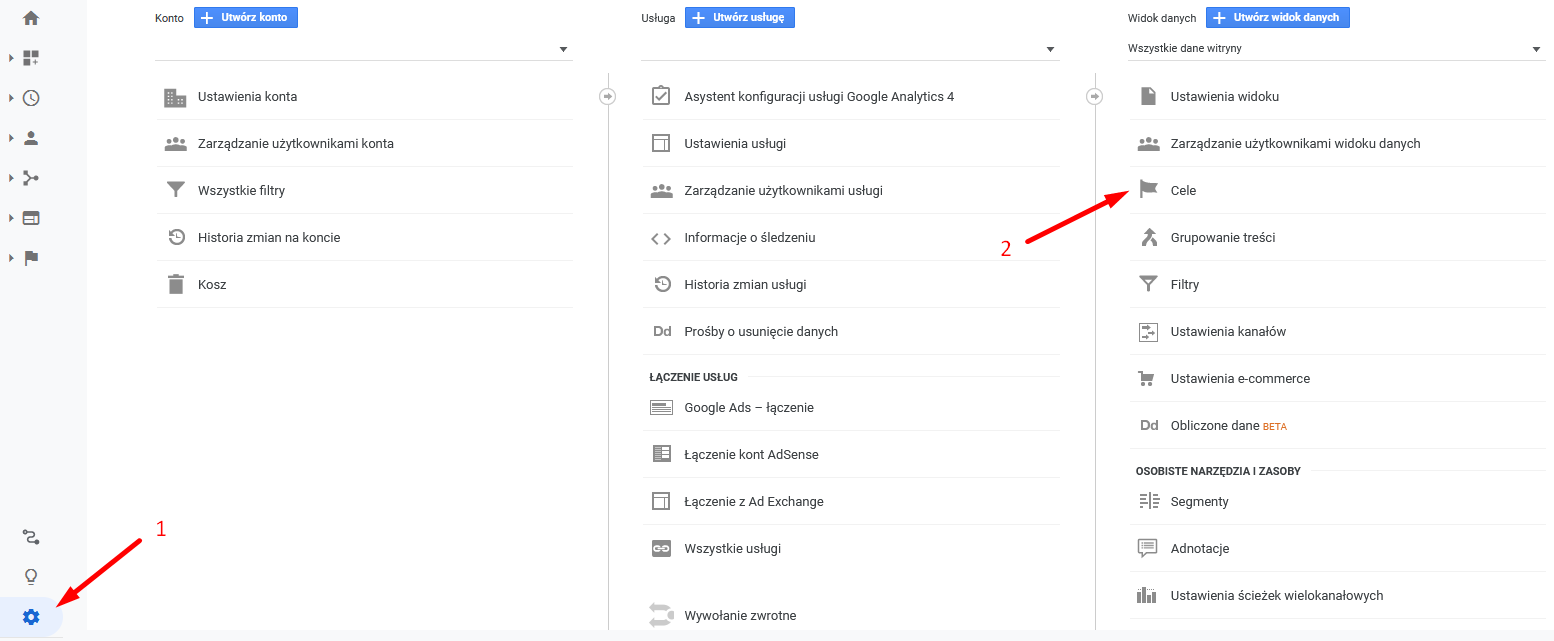This screenshot has width=1554, height=641.
Task: Click the bar chart icon beside Ustawienia ścieżek wielokanałowych
Action: pos(1148,595)
